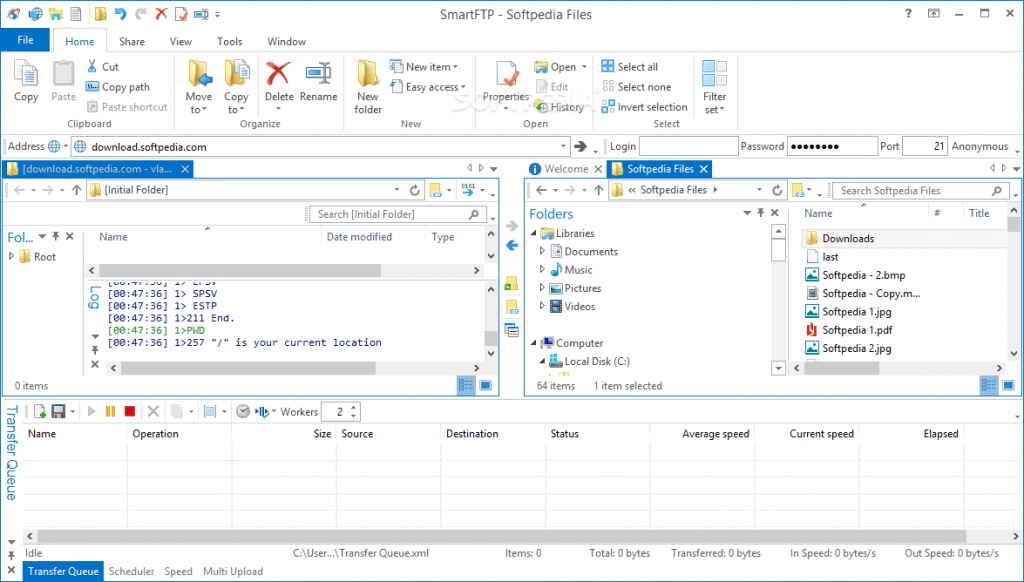Click Select all in the Select group
The image size is (1024, 582).
pyautogui.click(x=640, y=66)
